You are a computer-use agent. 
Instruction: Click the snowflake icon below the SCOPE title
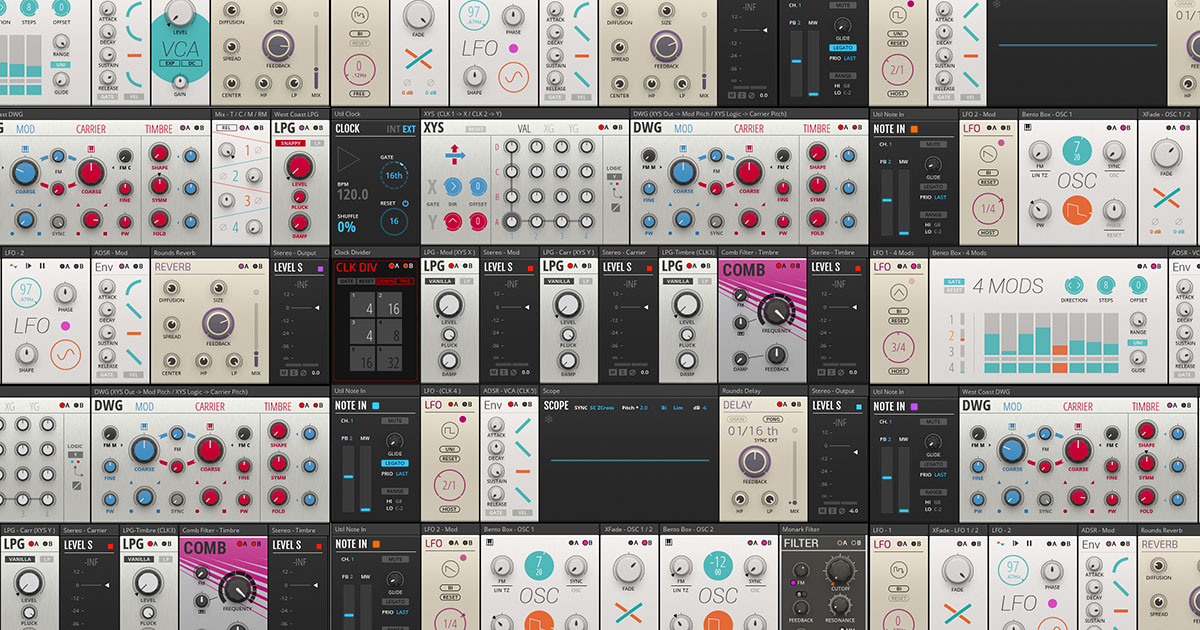(549, 421)
